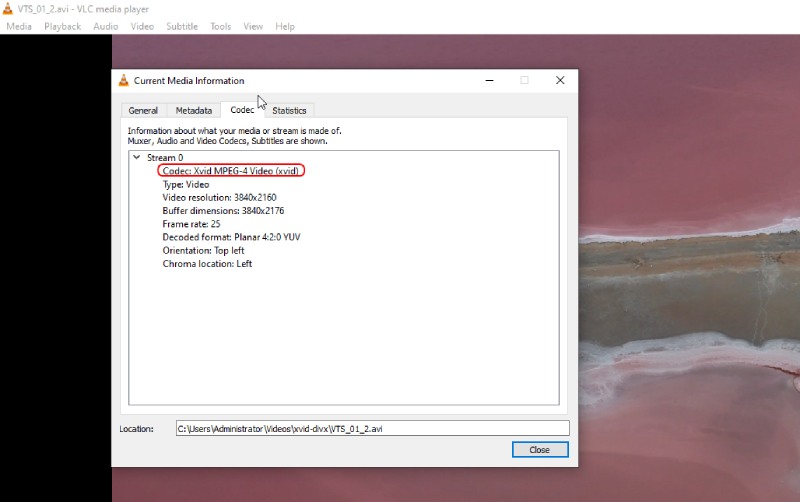800x502 pixels.
Task: Click the VLC cone icon in main title bar
Action: coord(8,9)
